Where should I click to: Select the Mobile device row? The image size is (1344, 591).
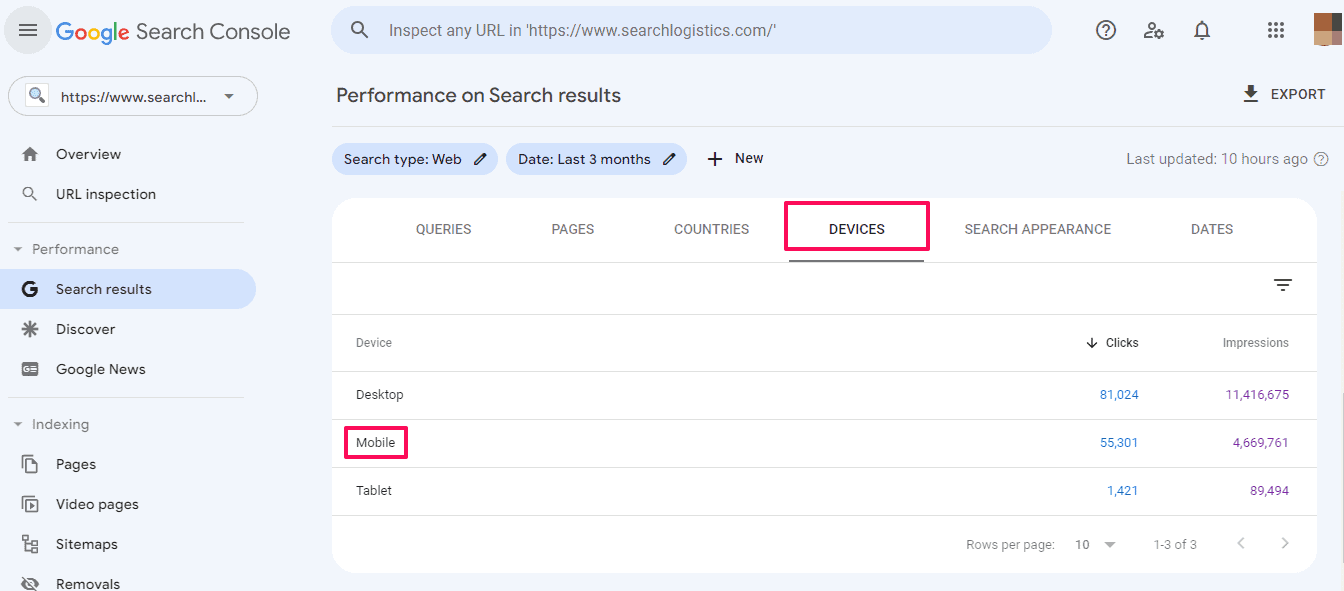click(824, 443)
